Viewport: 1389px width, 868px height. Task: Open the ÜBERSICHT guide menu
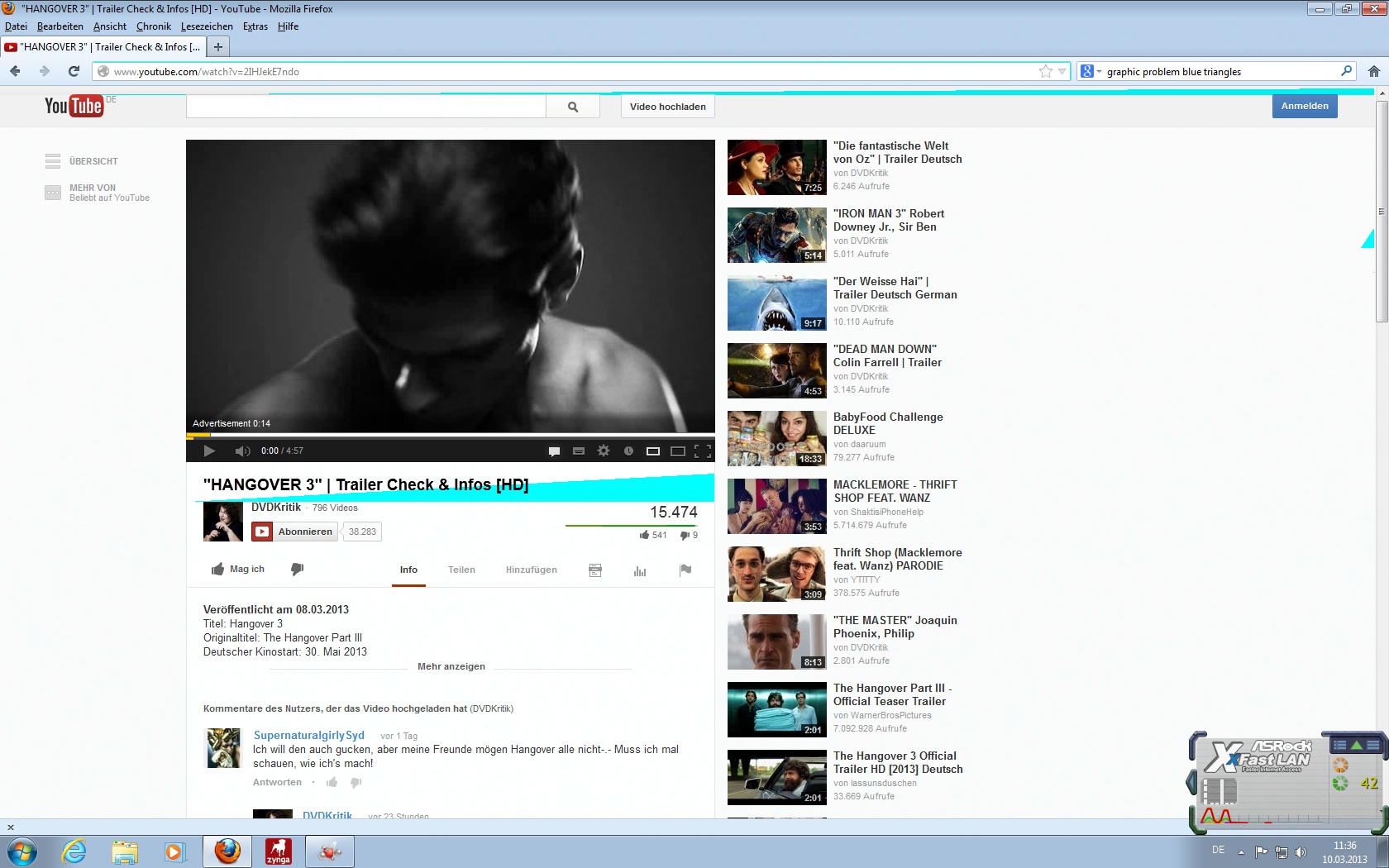(x=82, y=161)
